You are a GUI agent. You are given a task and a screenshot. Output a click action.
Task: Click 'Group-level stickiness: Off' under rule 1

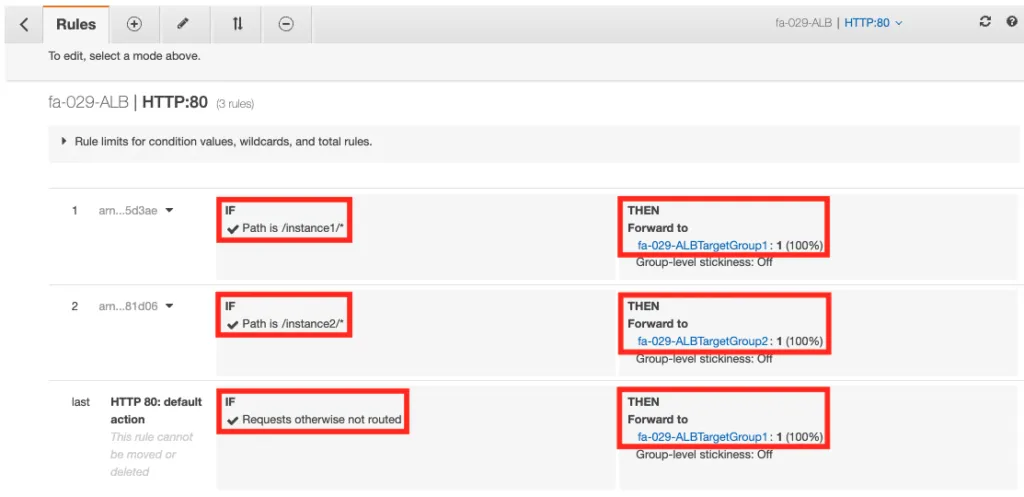[704, 263]
